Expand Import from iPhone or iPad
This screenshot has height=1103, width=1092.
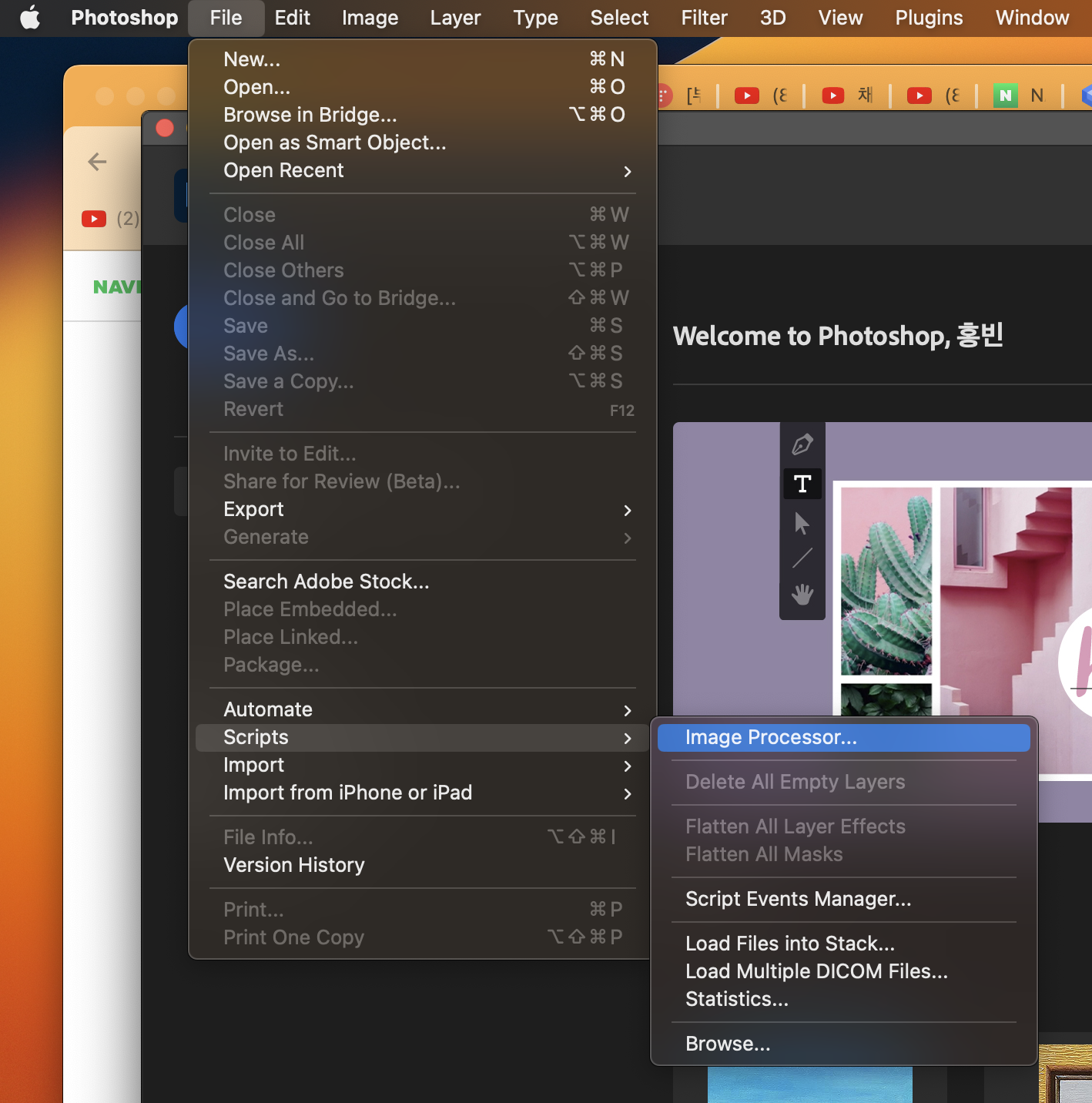pos(423,793)
